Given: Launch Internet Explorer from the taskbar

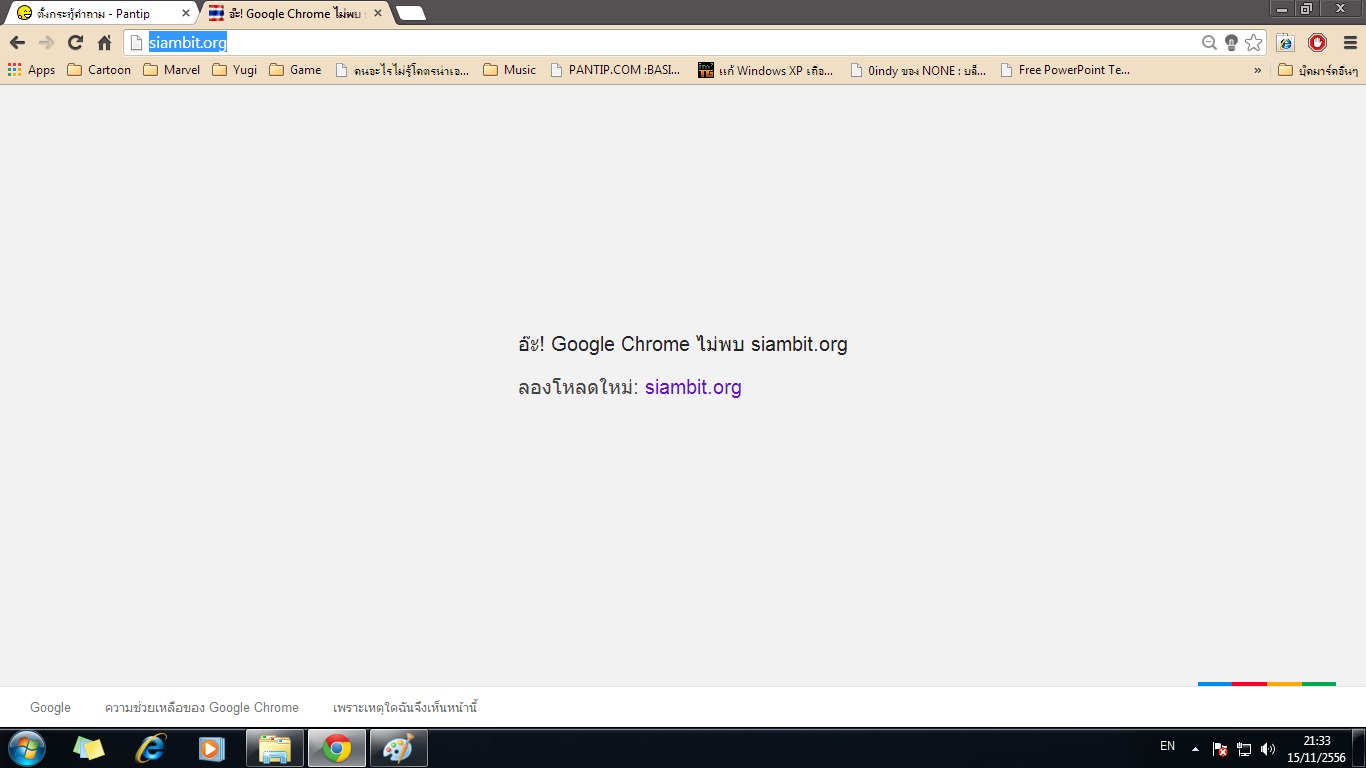Looking at the screenshot, I should pos(150,748).
